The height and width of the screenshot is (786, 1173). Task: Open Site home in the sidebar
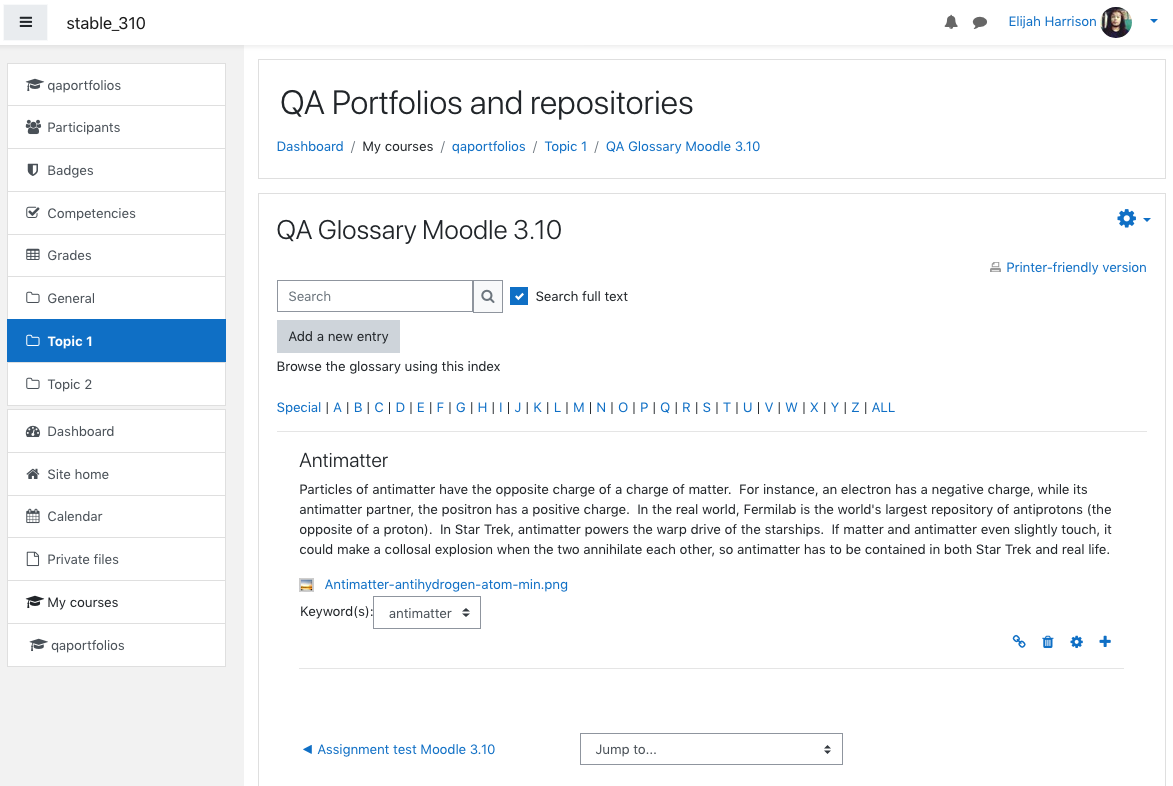tap(116, 474)
